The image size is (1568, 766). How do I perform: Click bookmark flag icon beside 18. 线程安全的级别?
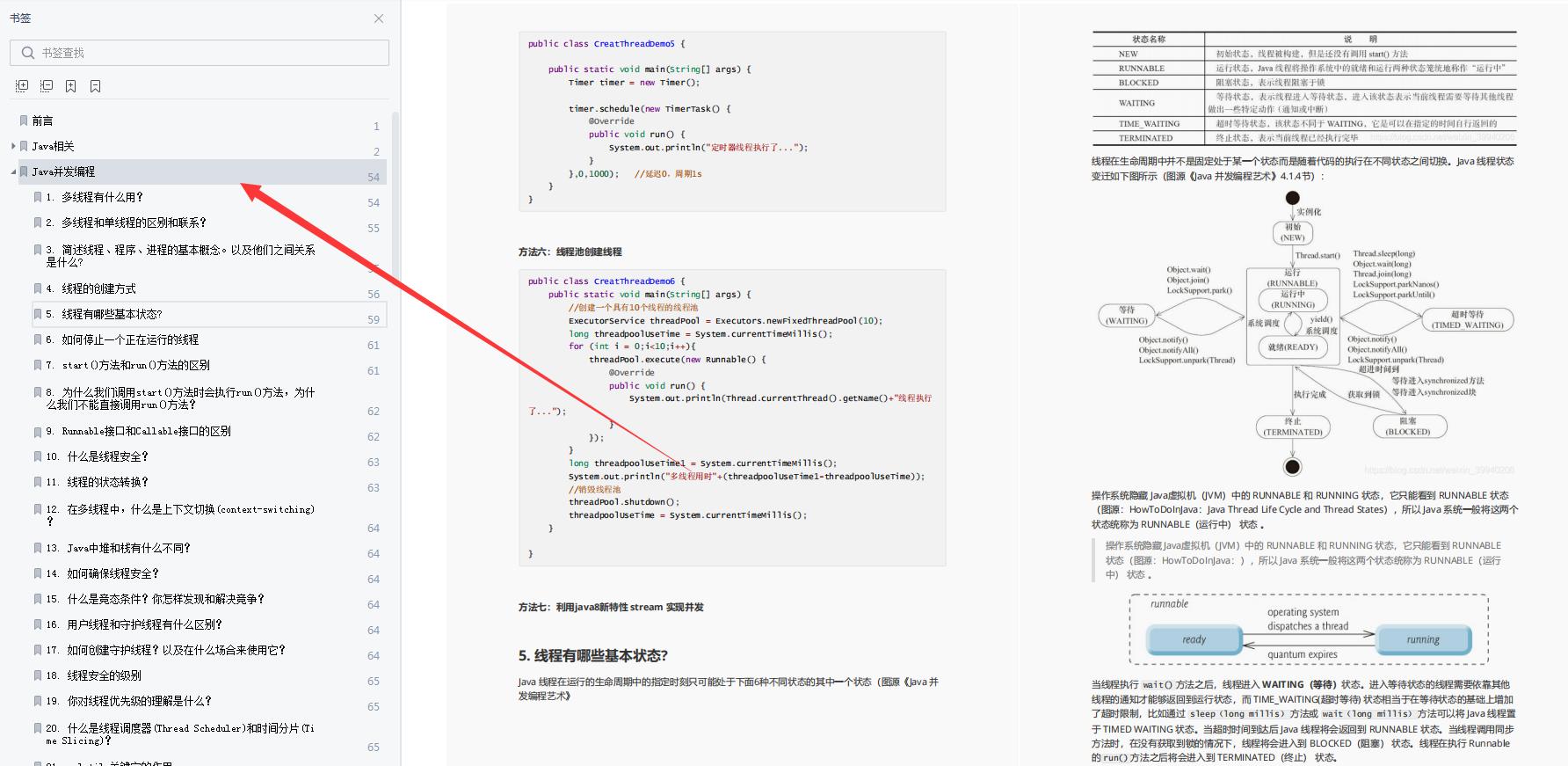click(x=38, y=675)
